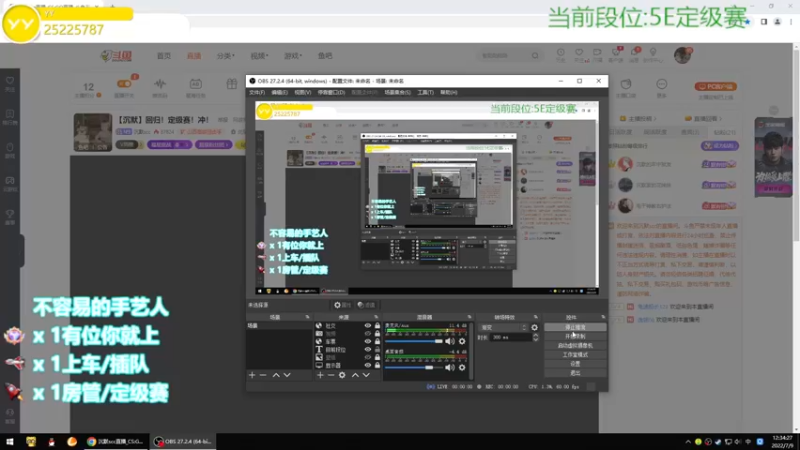
Task: Click 启动虚拟摄像机 virtual camera button
Action: tap(575, 345)
